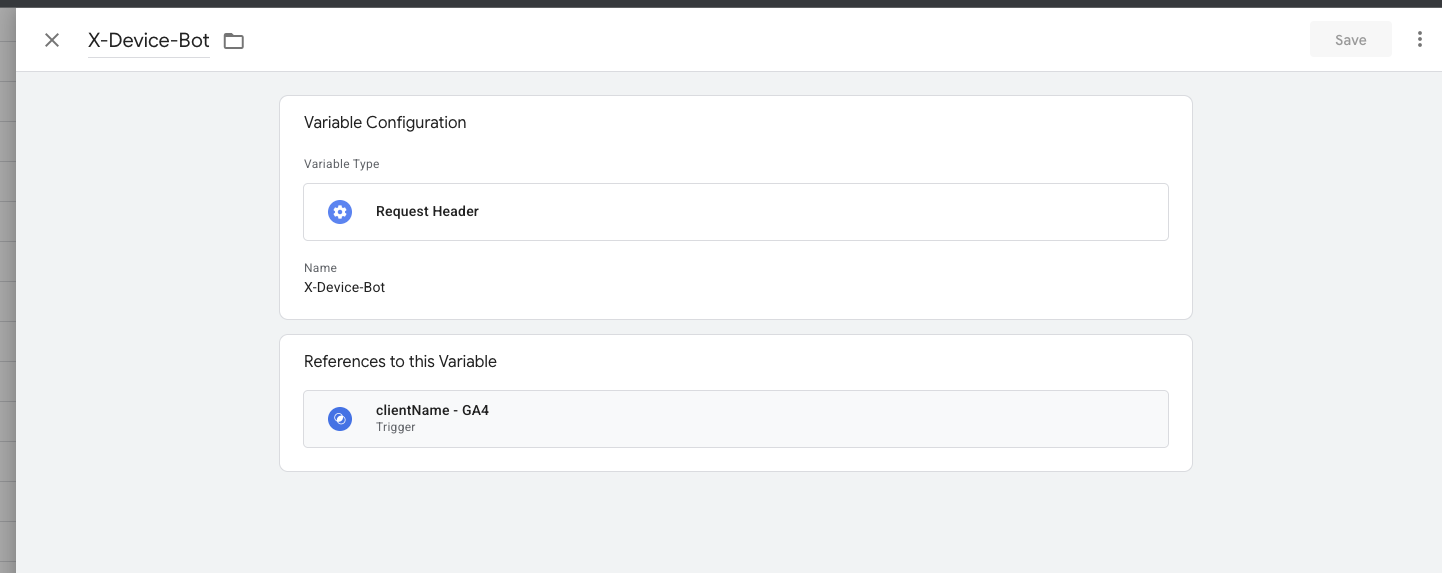
Task: Click the References to this Variable heading
Action: click(x=400, y=362)
